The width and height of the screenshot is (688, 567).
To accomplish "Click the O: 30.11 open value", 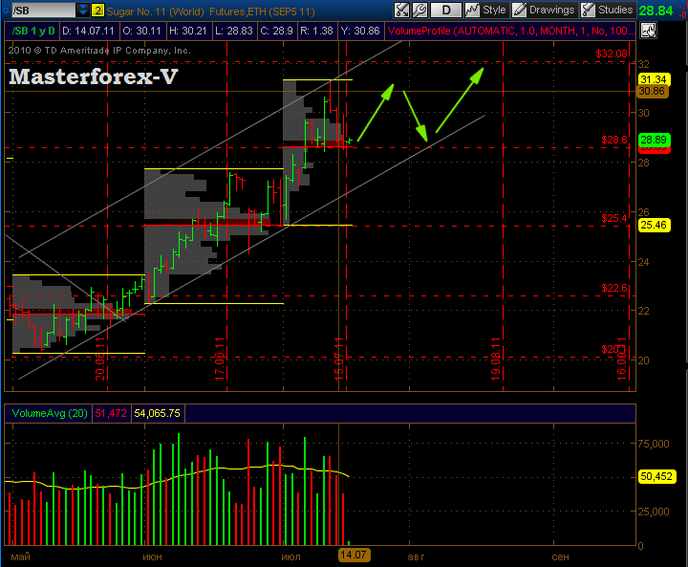I will (x=142, y=31).
